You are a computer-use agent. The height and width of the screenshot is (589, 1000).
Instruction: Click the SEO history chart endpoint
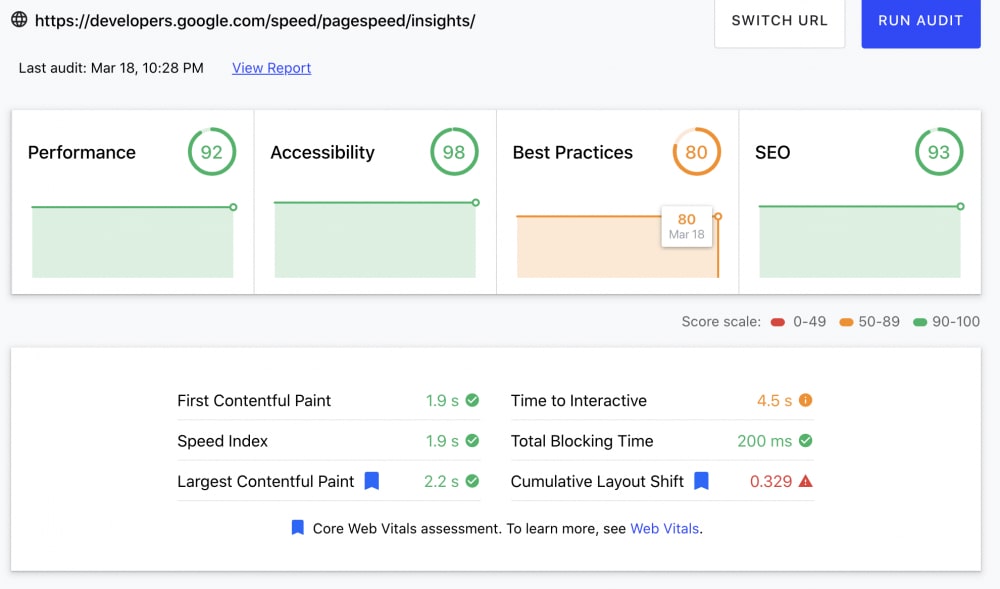(x=960, y=206)
